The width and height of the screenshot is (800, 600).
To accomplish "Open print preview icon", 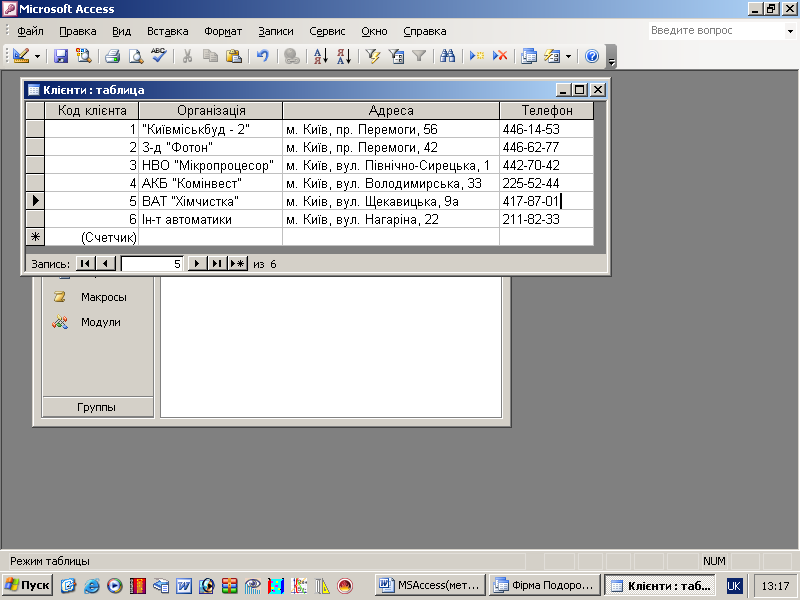I will click(136, 56).
